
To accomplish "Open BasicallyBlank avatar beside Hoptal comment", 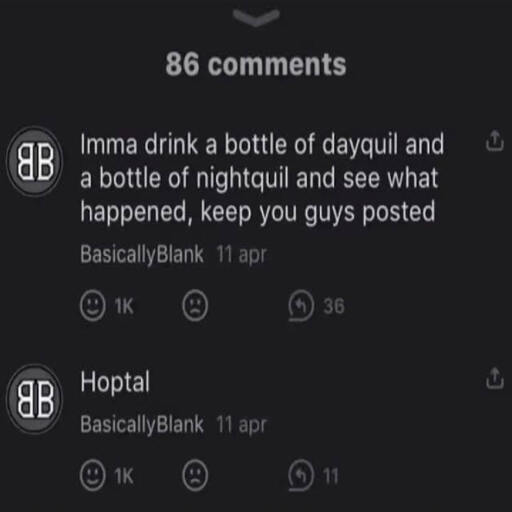I will 35,399.
